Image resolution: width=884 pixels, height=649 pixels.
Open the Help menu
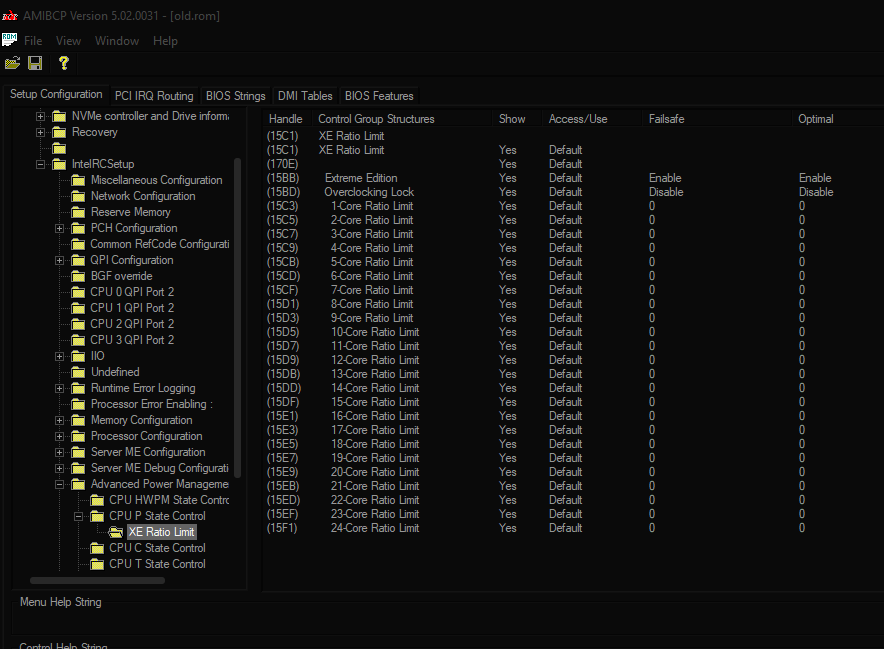165,41
